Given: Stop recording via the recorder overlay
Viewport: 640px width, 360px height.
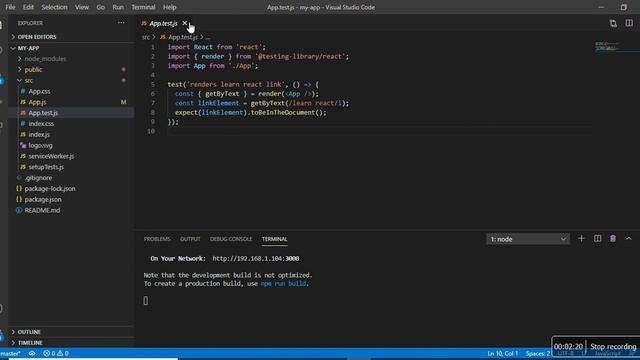Looking at the screenshot, I should click(x=613, y=347).
